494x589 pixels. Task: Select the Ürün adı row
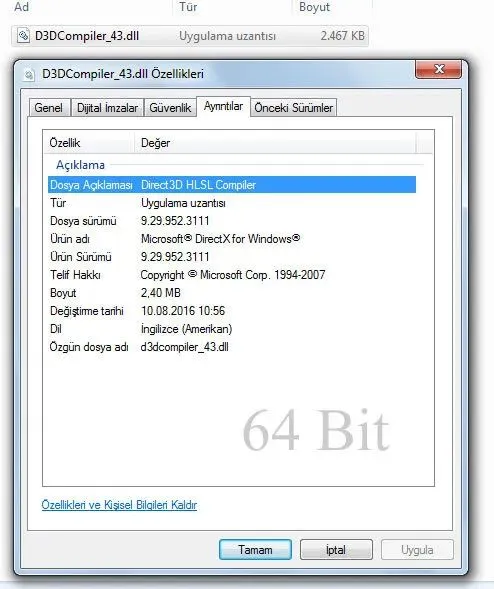coord(232,239)
